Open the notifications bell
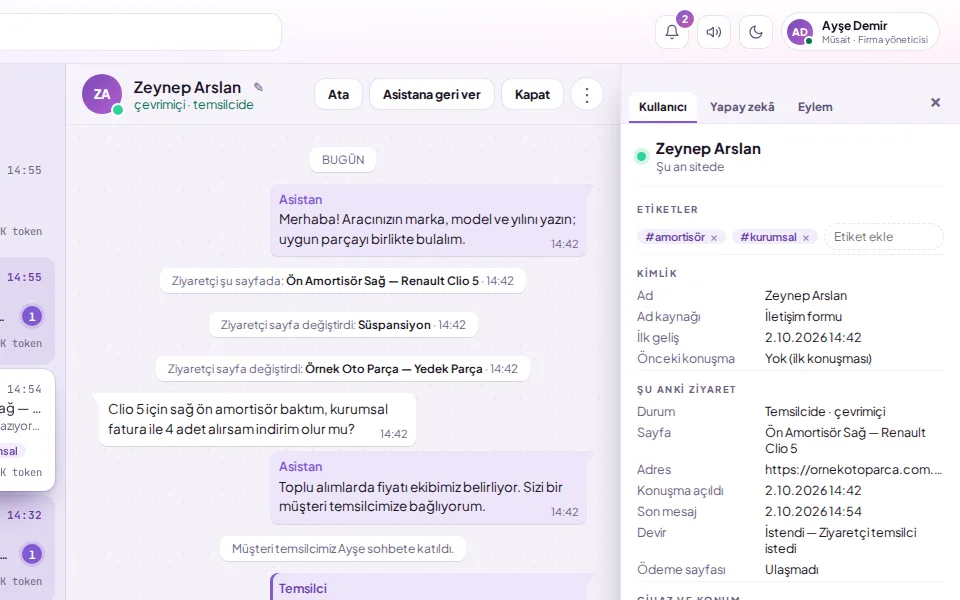This screenshot has height=600, width=960. [x=672, y=32]
